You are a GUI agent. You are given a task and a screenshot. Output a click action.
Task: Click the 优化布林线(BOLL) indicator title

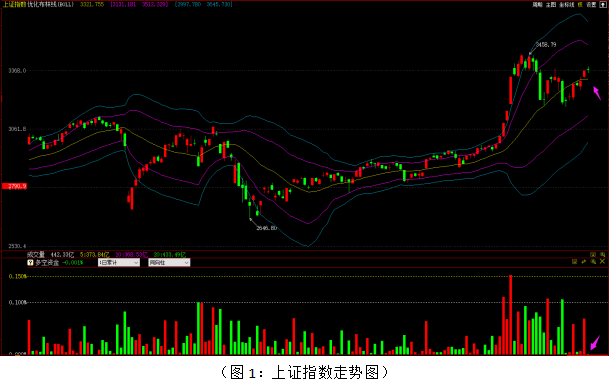(51, 4)
